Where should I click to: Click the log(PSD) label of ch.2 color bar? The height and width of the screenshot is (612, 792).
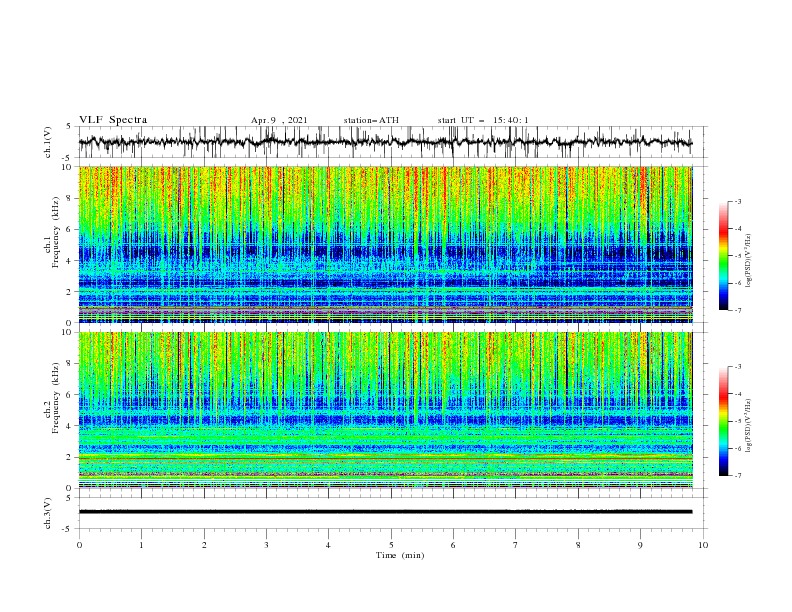coord(749,426)
